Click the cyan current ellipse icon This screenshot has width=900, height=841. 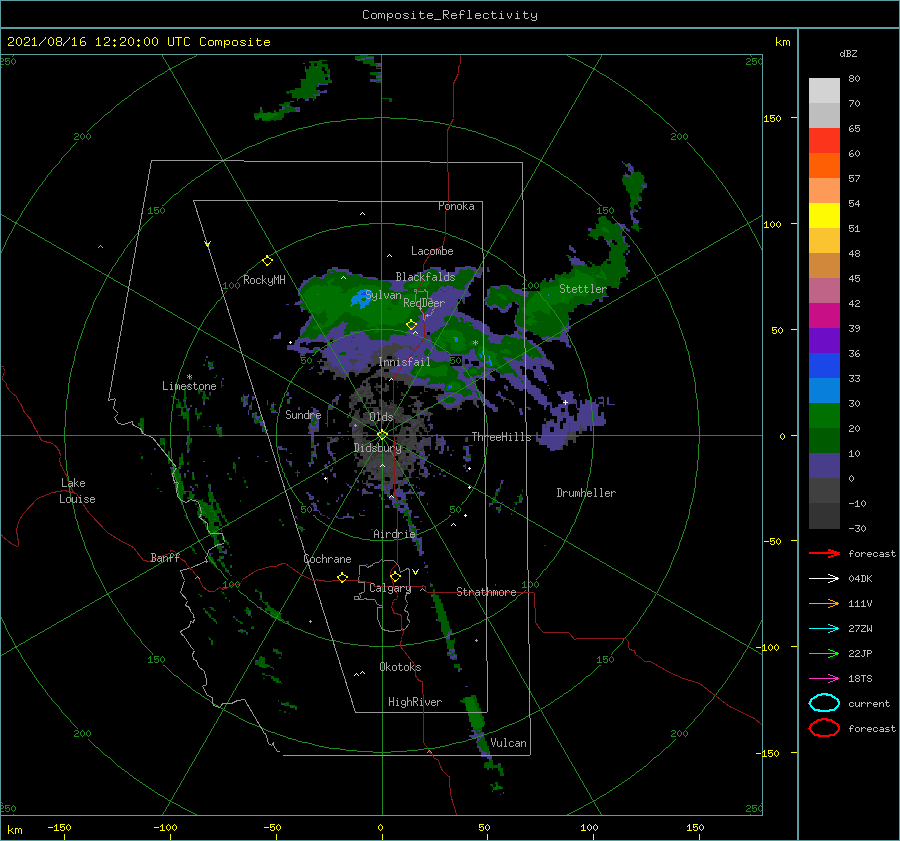tap(824, 703)
